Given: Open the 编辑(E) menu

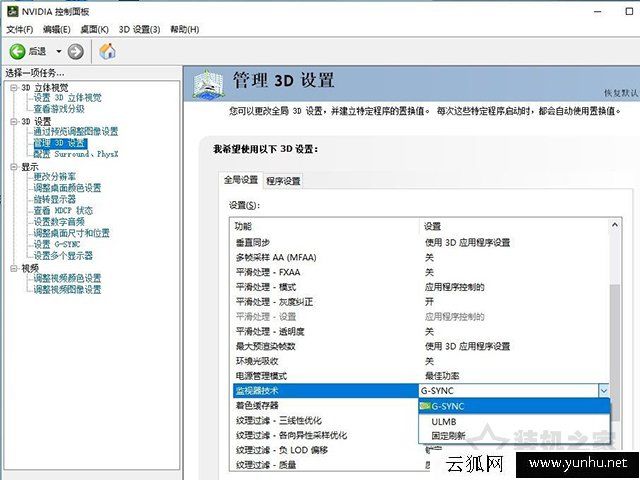Looking at the screenshot, I should (57, 29).
